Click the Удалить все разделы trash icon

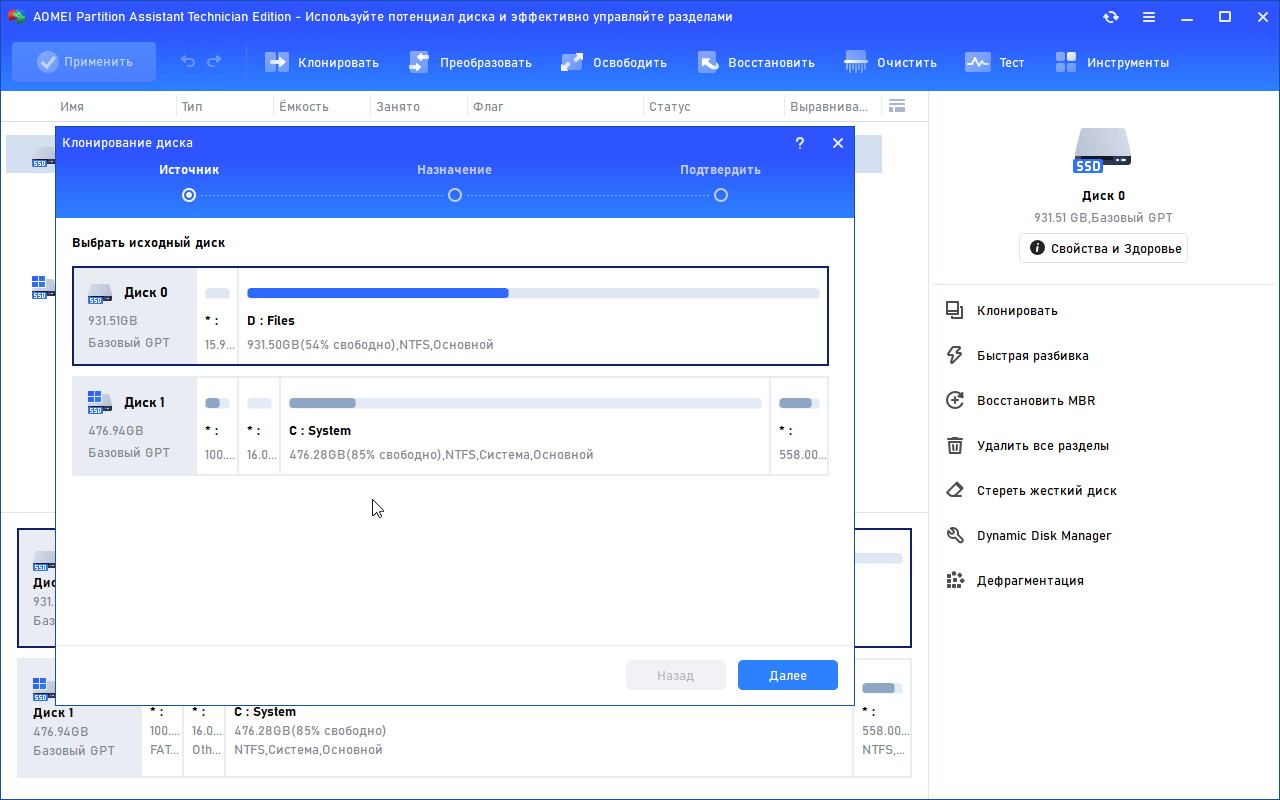pos(955,445)
